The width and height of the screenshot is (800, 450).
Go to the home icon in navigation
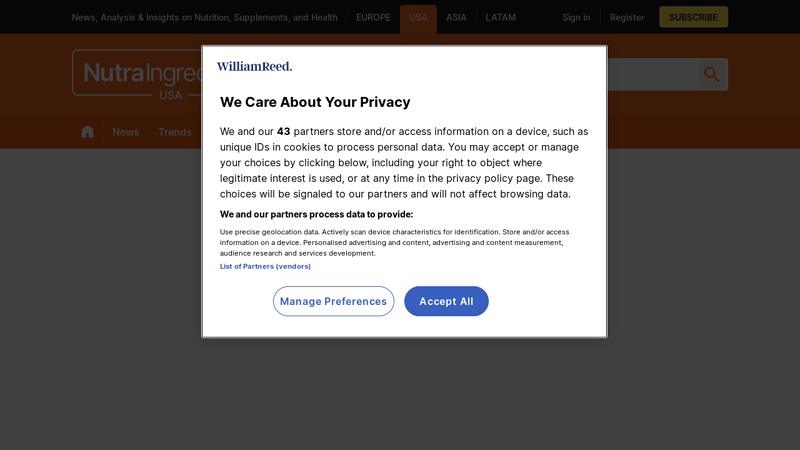click(x=87, y=132)
